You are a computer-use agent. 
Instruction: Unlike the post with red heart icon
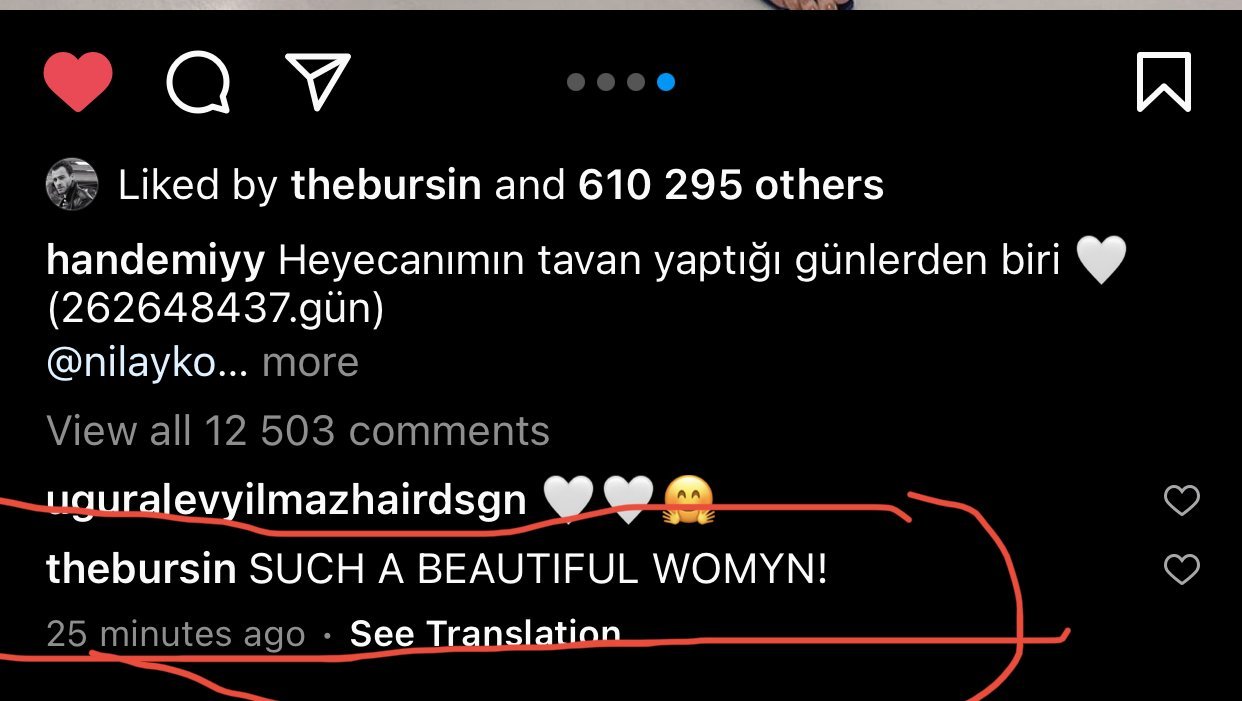click(78, 82)
